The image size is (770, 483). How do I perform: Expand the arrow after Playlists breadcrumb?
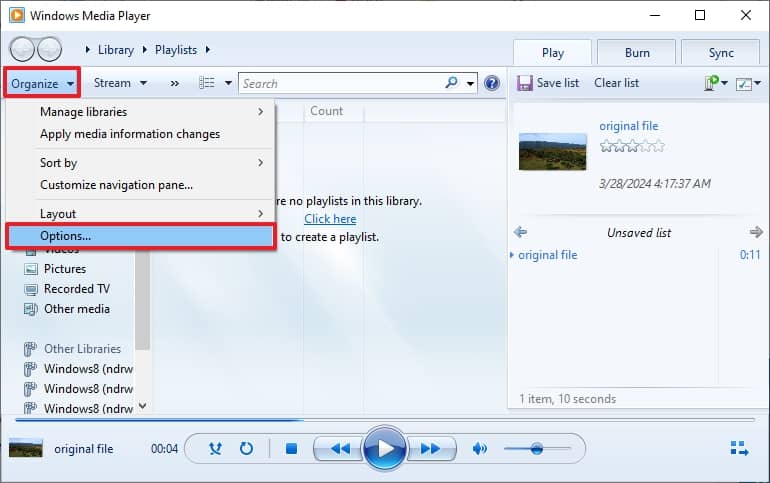(208, 50)
